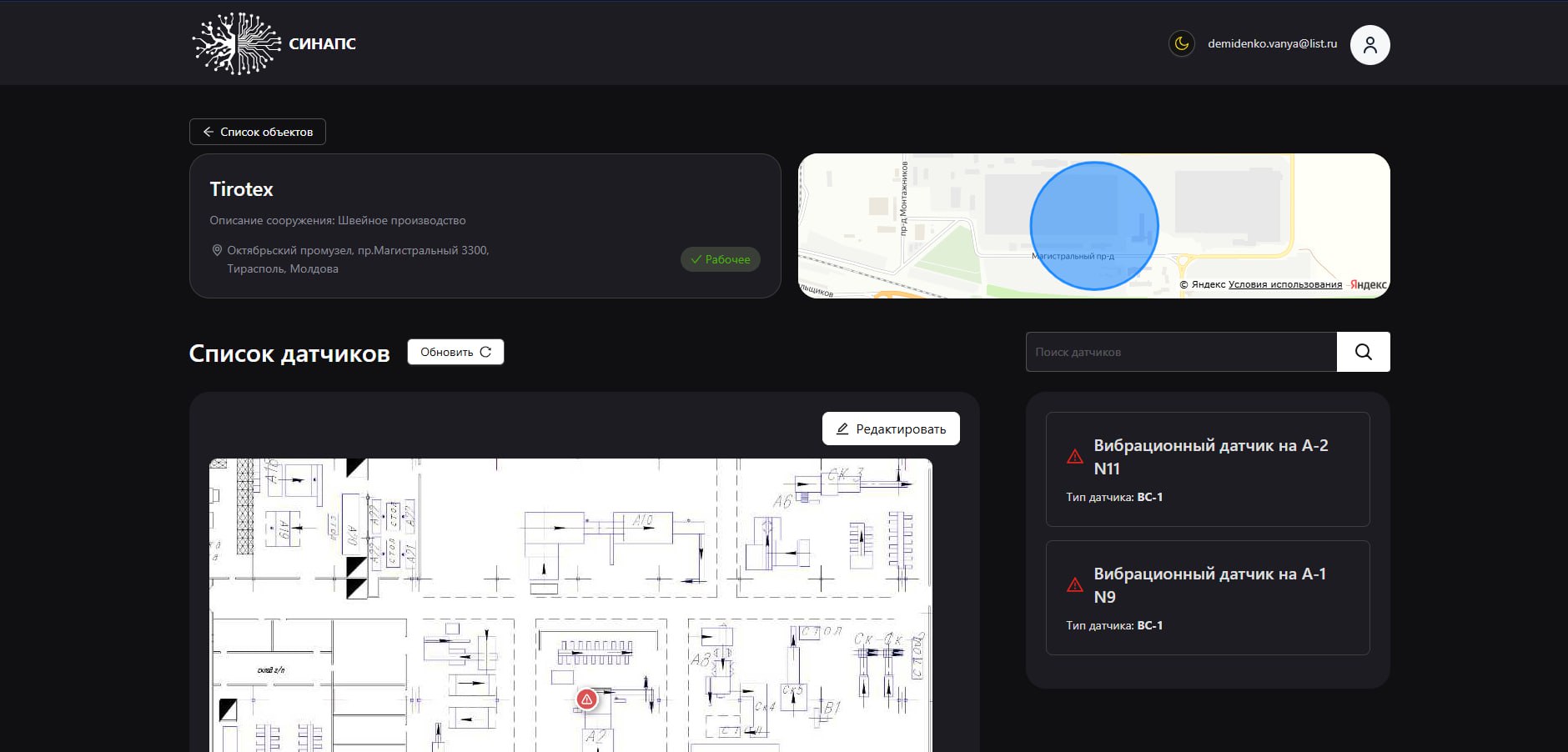The width and height of the screenshot is (1568, 752).
Task: Click the Рабочее status badge
Action: click(x=721, y=259)
